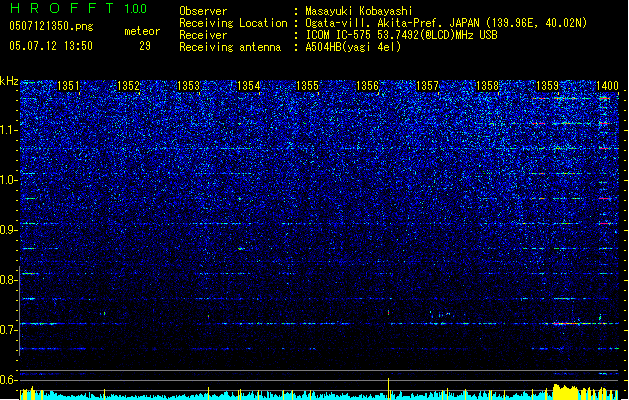Click the 0.7 kHz axis label
Image resolution: width=629 pixels, height=400 pixels.
click(x=9, y=330)
